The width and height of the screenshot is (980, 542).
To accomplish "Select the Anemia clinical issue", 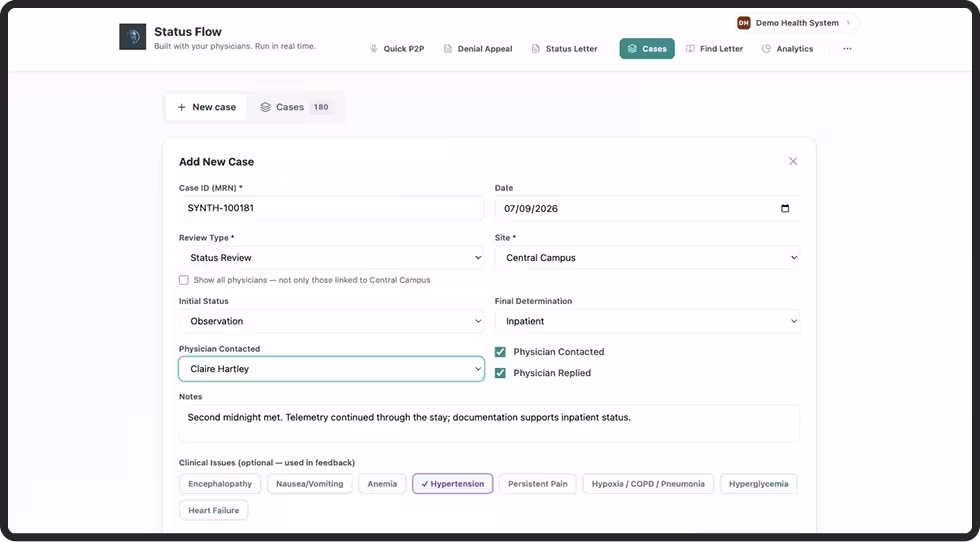I will coord(382,484).
